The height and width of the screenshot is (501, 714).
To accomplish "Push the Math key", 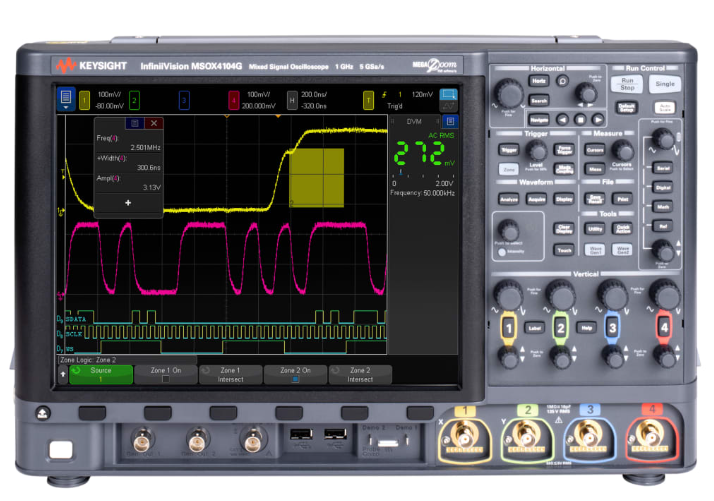I will pyautogui.click(x=663, y=206).
